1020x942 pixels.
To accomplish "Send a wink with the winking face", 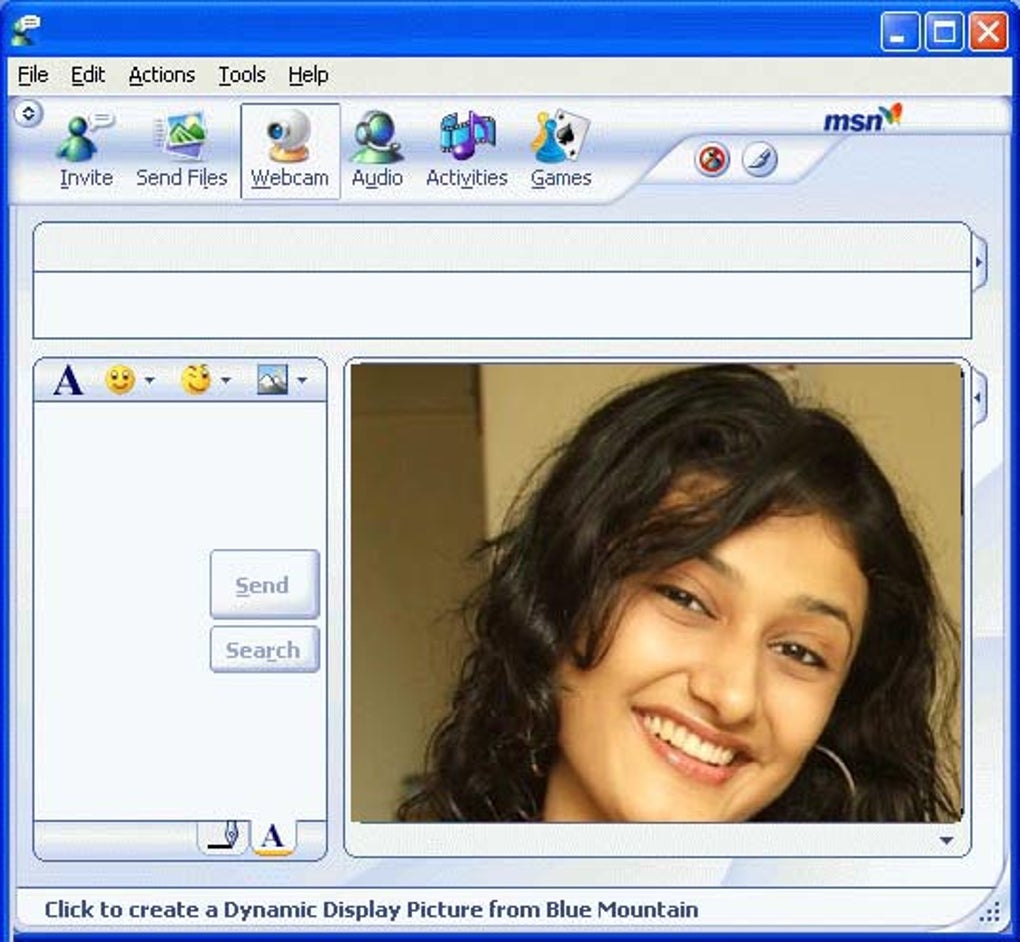I will (196, 380).
